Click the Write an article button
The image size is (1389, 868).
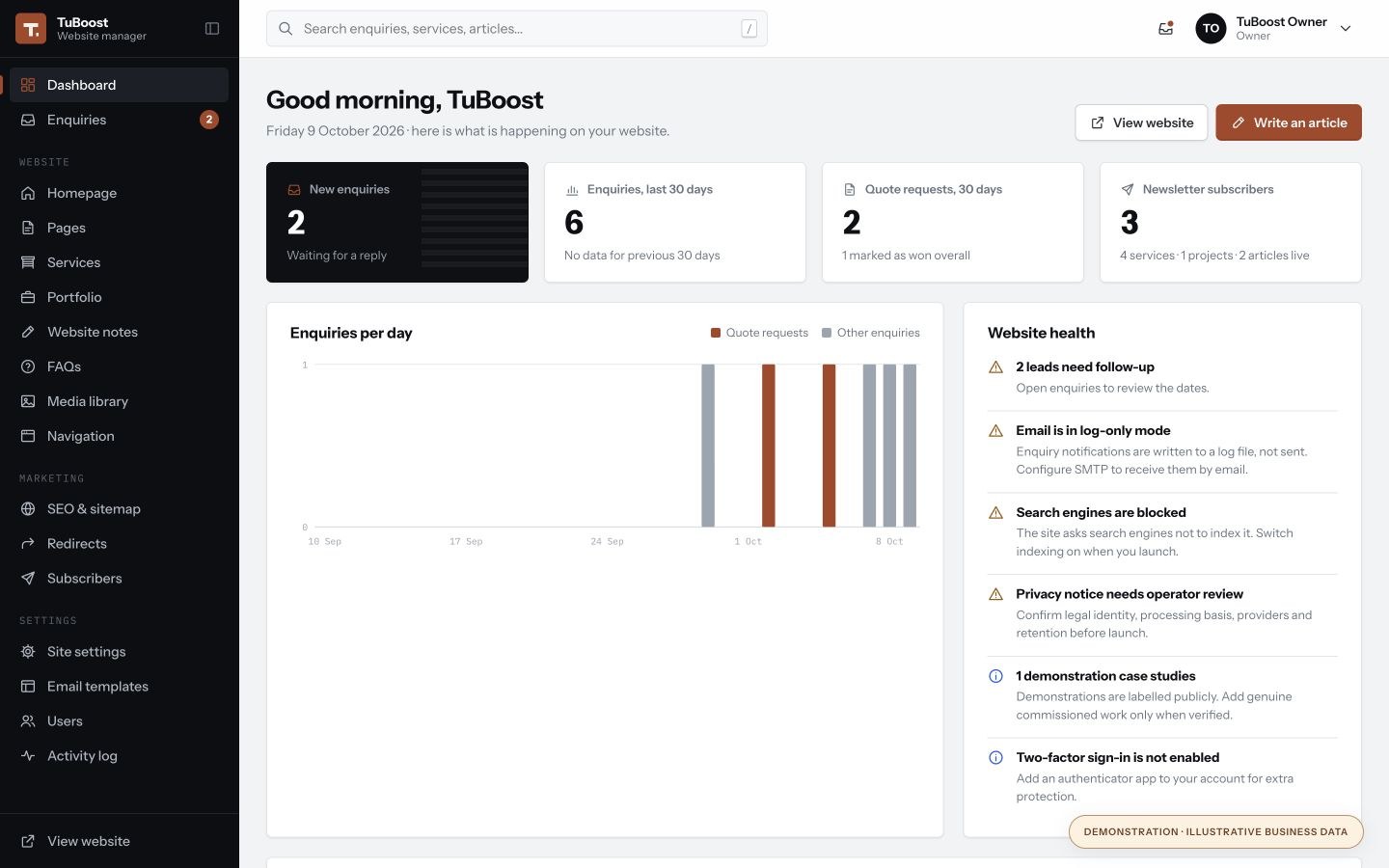click(x=1289, y=122)
